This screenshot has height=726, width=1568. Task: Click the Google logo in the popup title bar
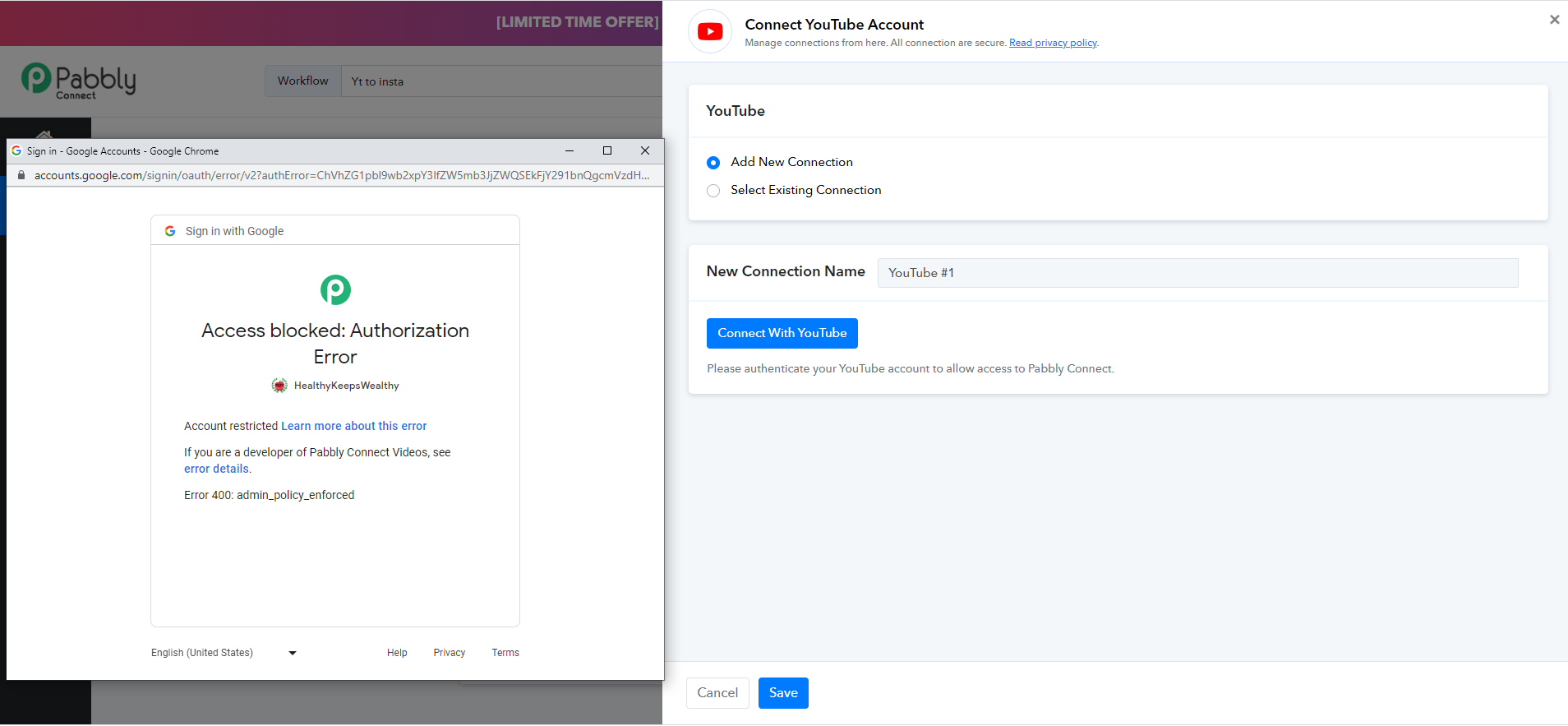pyautogui.click(x=16, y=150)
